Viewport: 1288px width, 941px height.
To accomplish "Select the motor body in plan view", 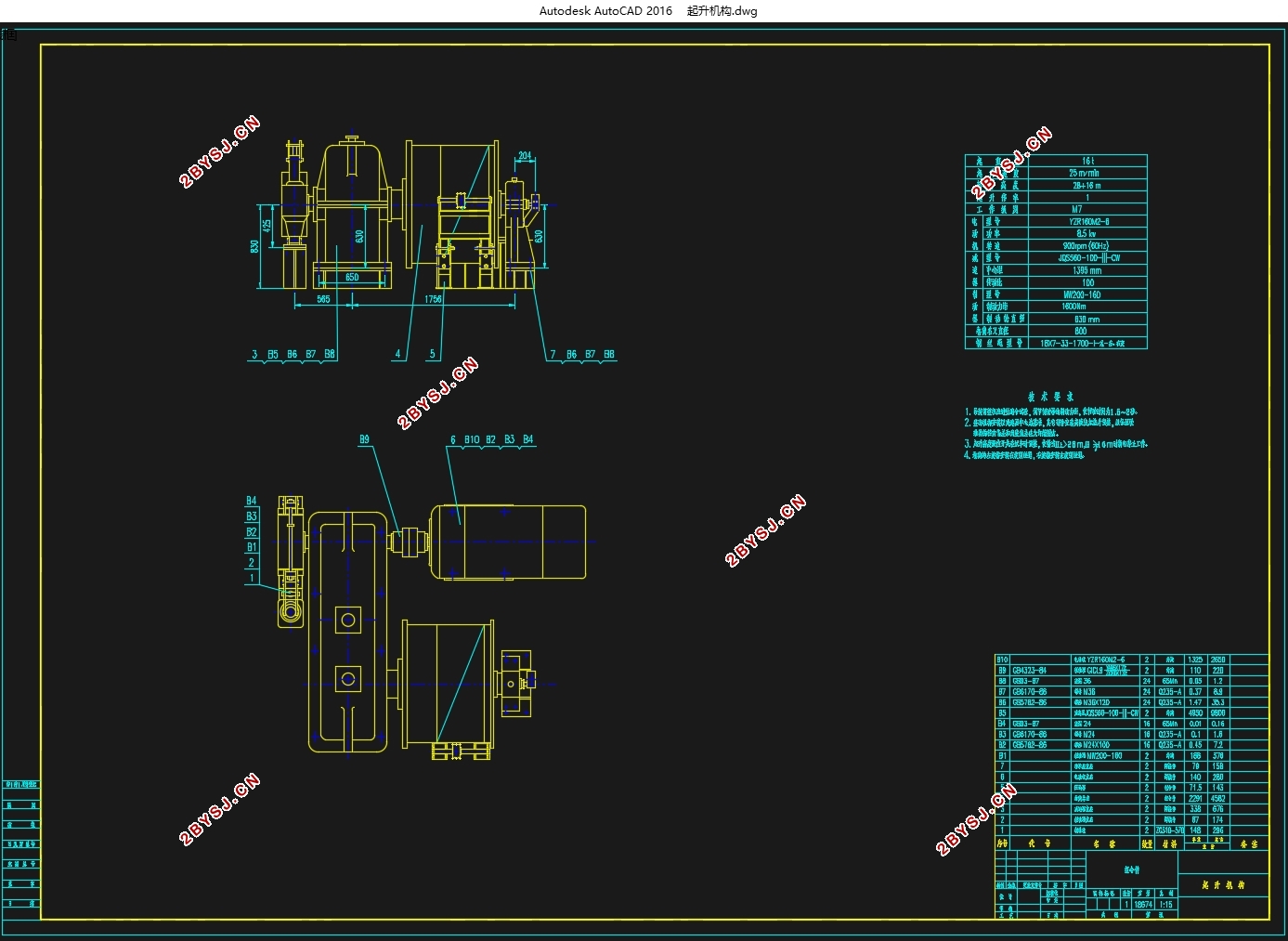I will coord(508,542).
